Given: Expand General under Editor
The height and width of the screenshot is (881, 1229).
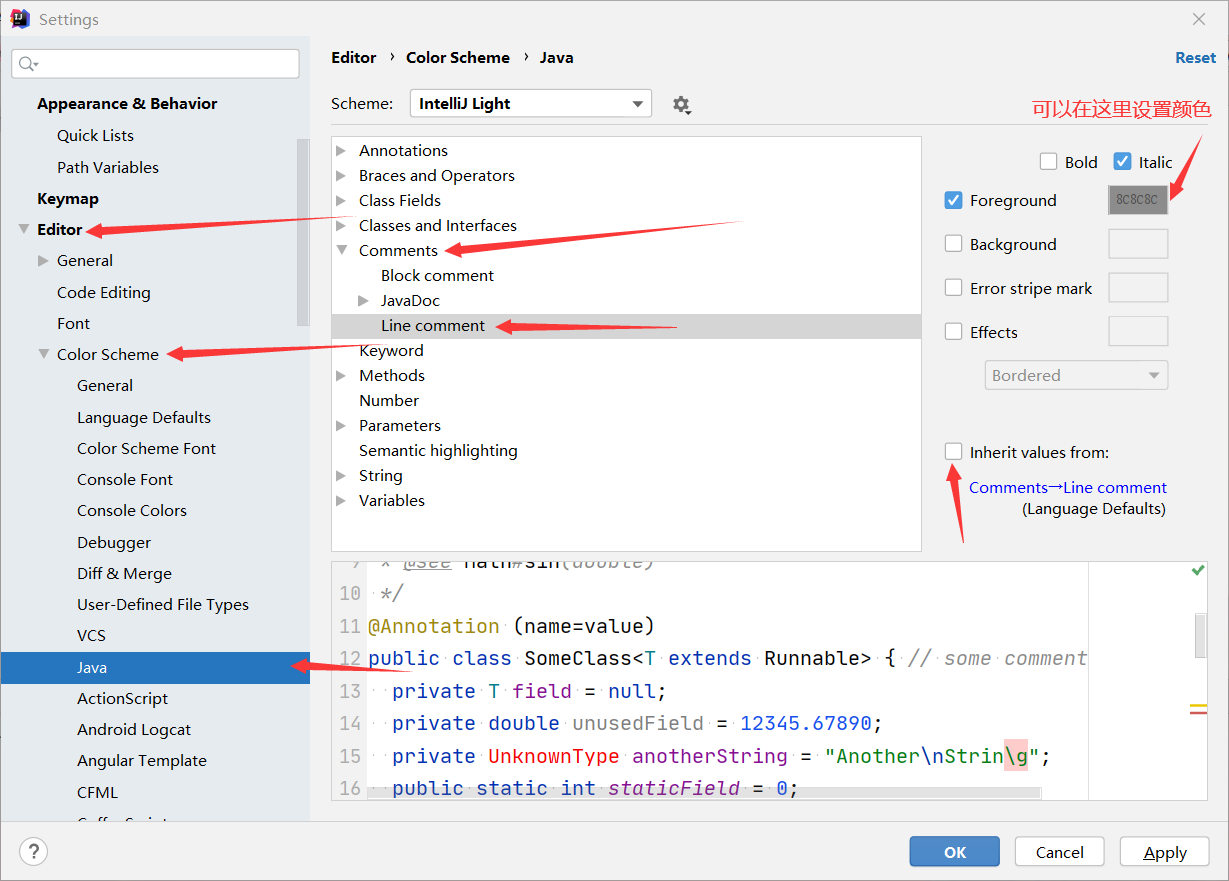Looking at the screenshot, I should tap(43, 260).
